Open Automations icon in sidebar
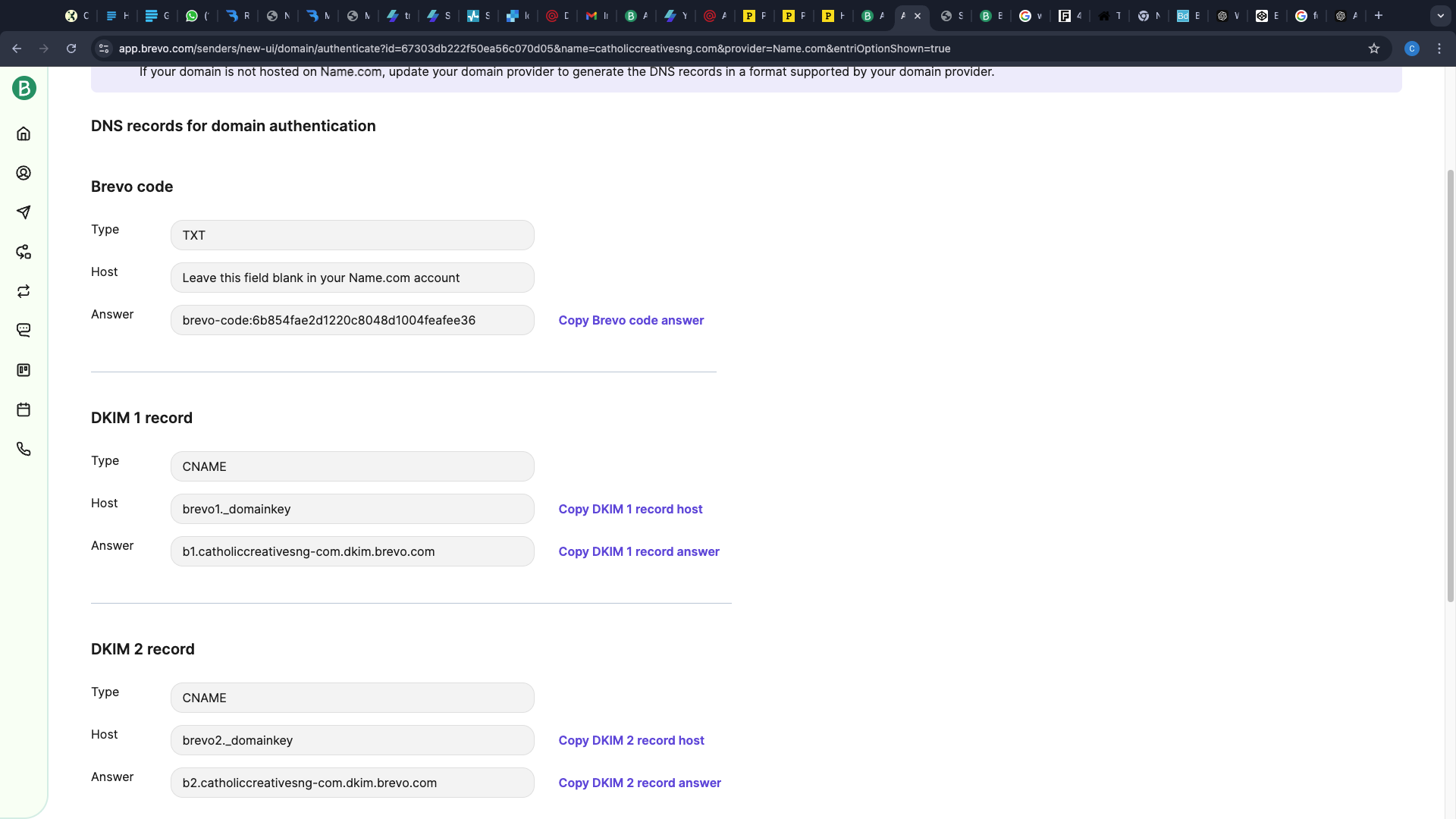The width and height of the screenshot is (1456, 819). 24,252
